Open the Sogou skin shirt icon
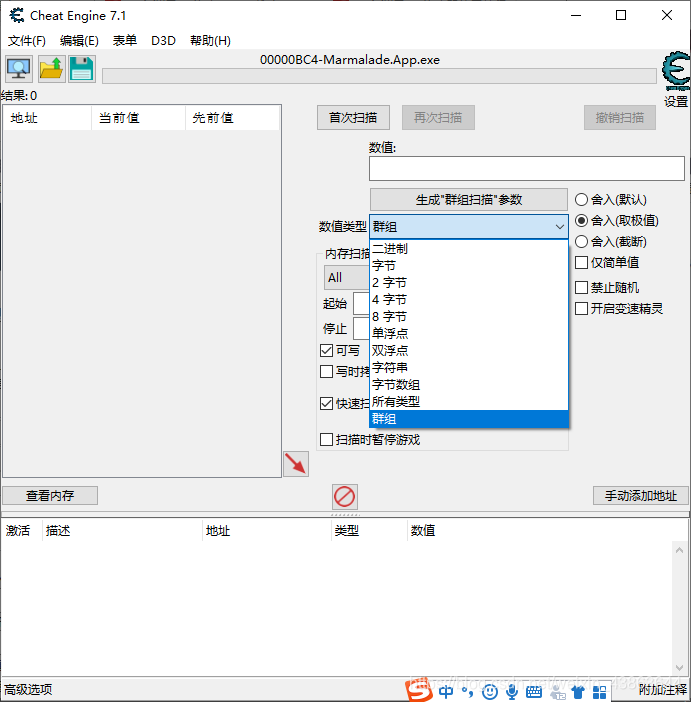Viewport: 691px width, 702px height. (x=578, y=692)
